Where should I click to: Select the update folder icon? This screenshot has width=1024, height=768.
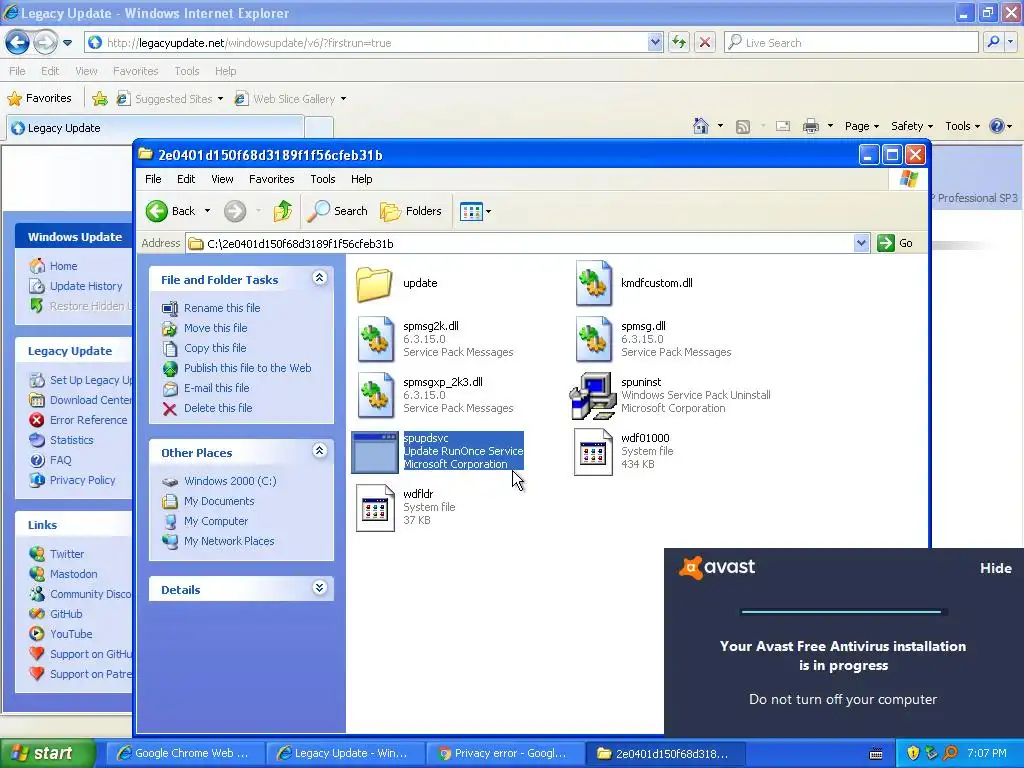[374, 284]
